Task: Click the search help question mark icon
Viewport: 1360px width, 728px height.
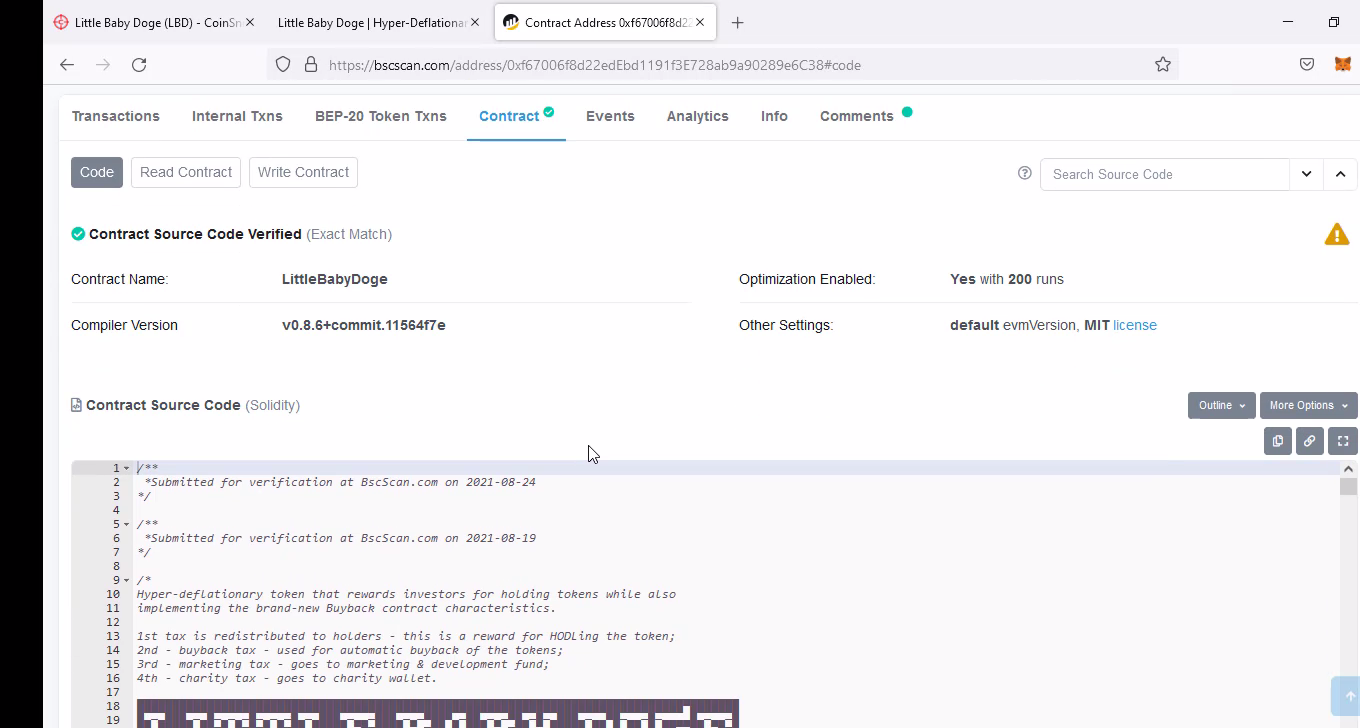Action: [1024, 173]
